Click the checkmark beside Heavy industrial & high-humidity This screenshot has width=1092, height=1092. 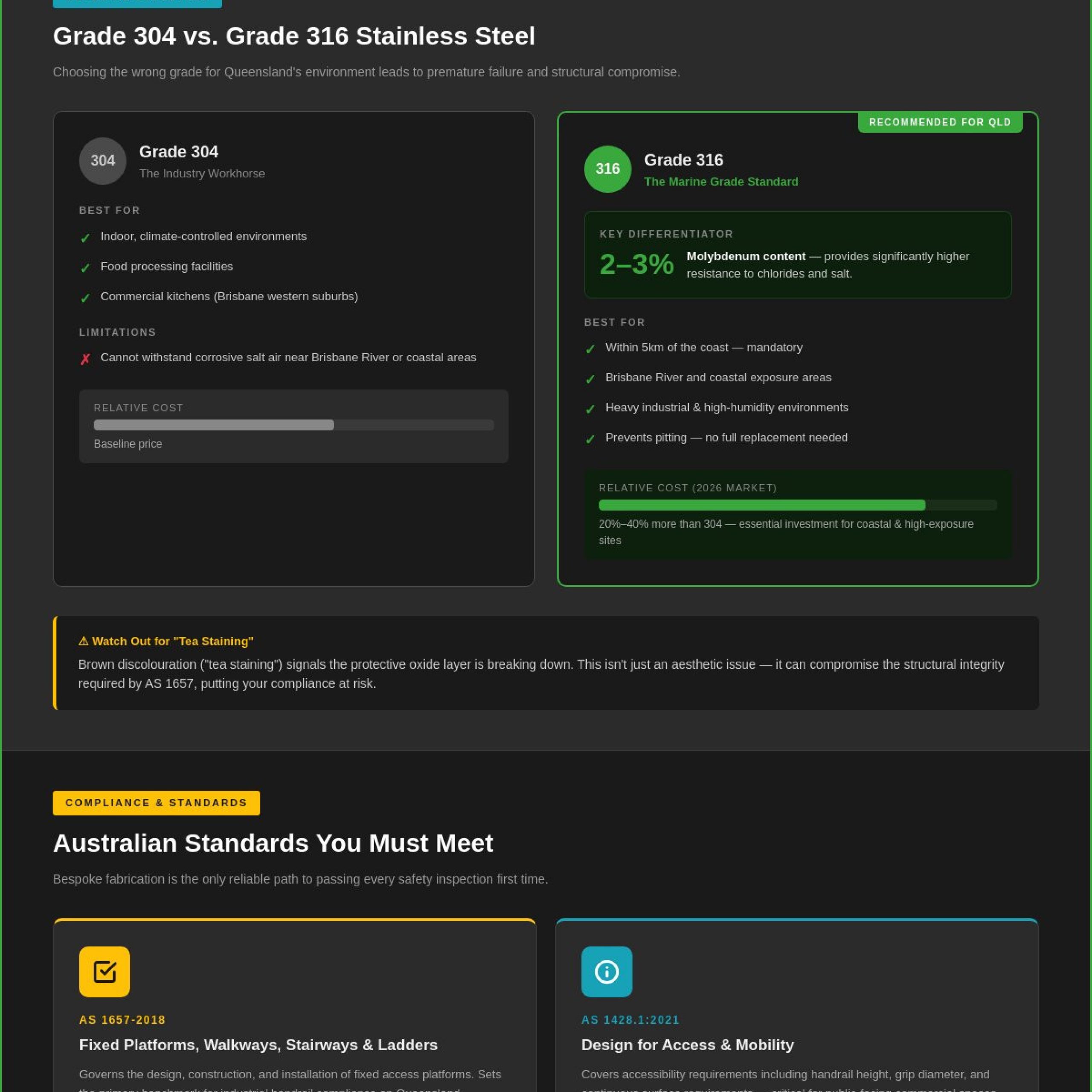coord(590,409)
